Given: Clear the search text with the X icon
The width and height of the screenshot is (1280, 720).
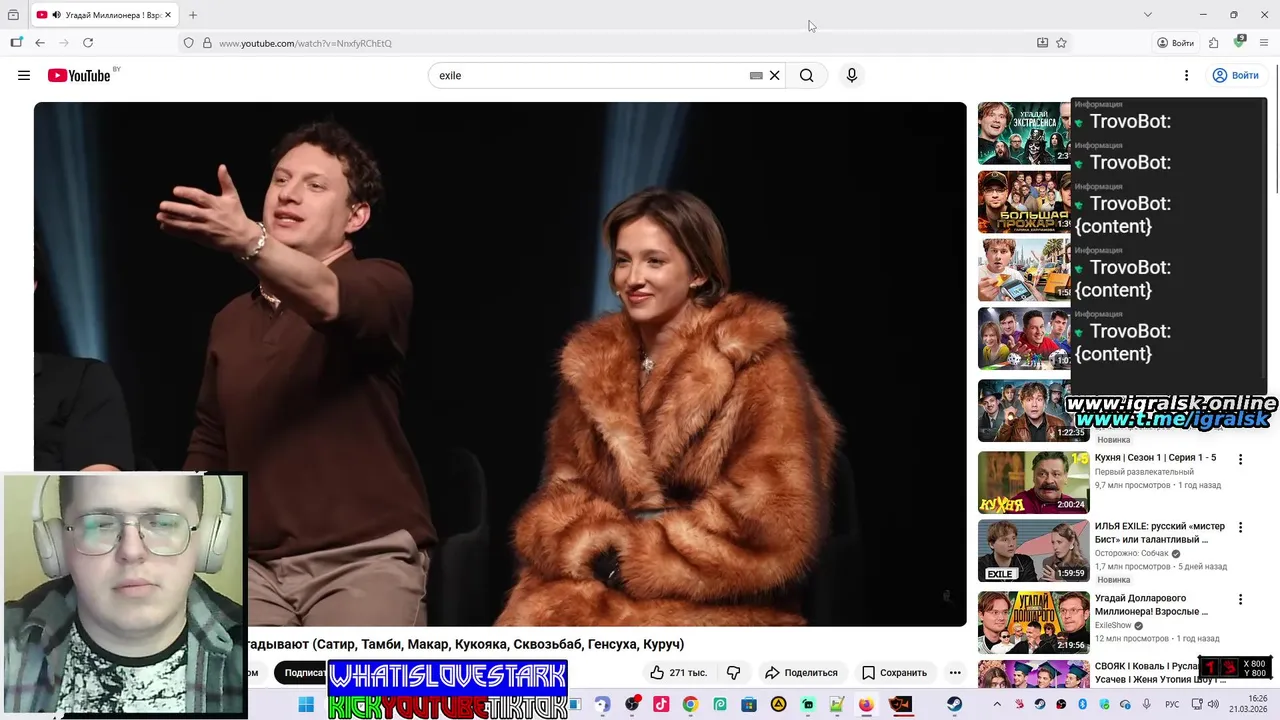Looking at the screenshot, I should [x=774, y=75].
